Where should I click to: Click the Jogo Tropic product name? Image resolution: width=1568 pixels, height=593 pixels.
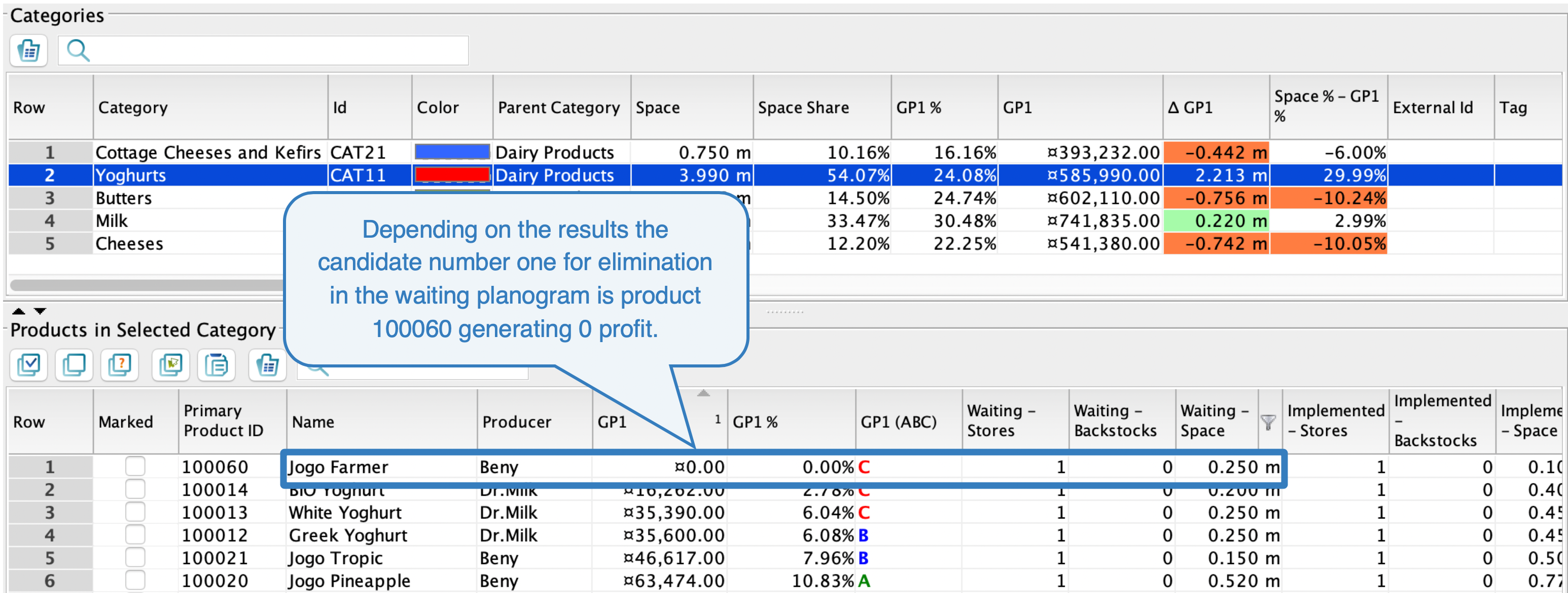point(335,558)
